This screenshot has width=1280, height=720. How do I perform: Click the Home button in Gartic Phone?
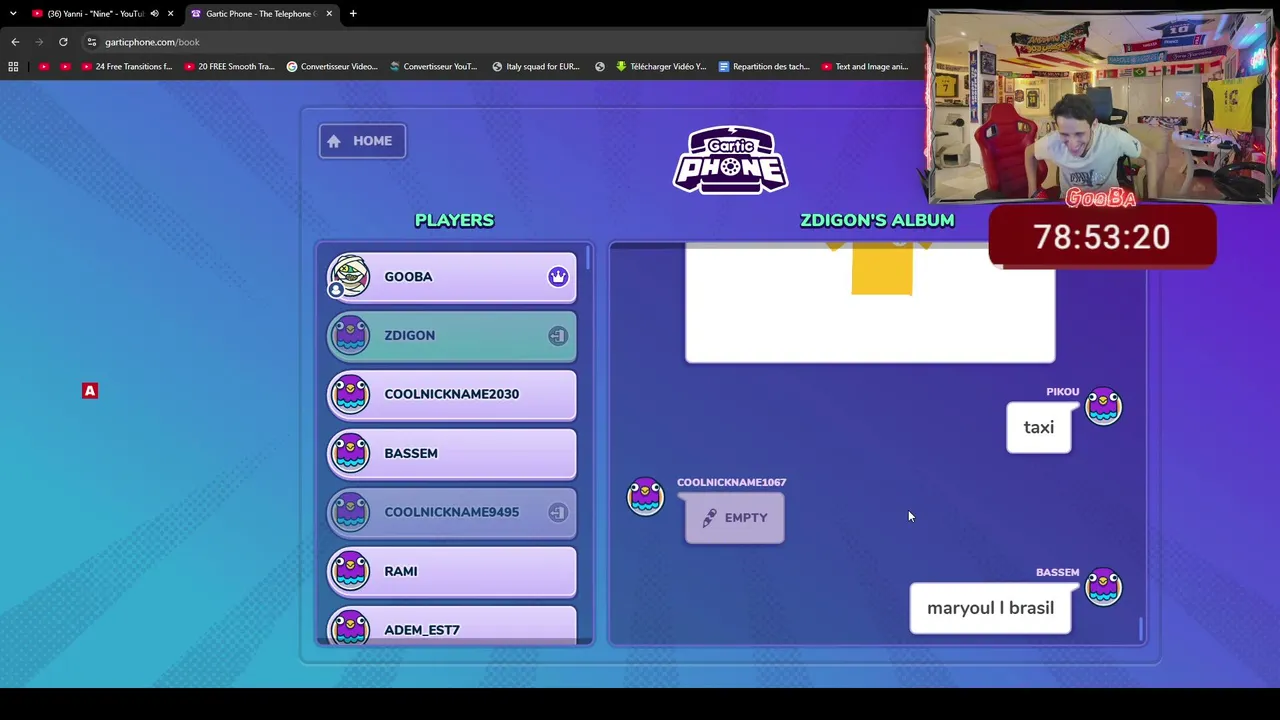point(362,141)
